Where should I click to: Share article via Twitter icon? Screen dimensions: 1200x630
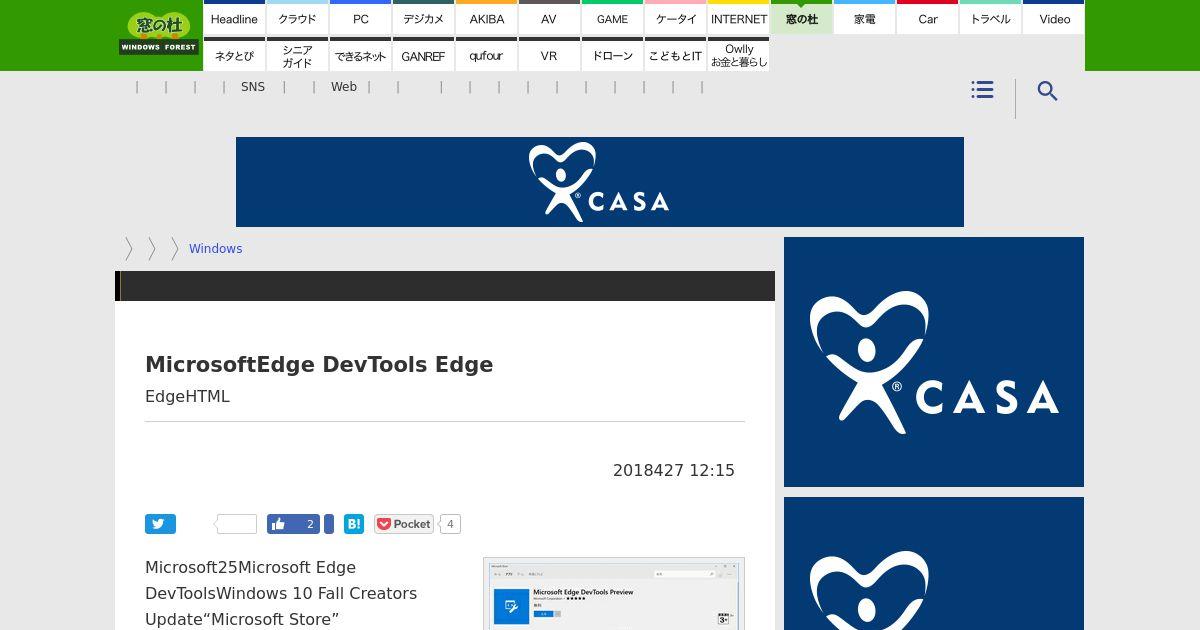coord(160,524)
